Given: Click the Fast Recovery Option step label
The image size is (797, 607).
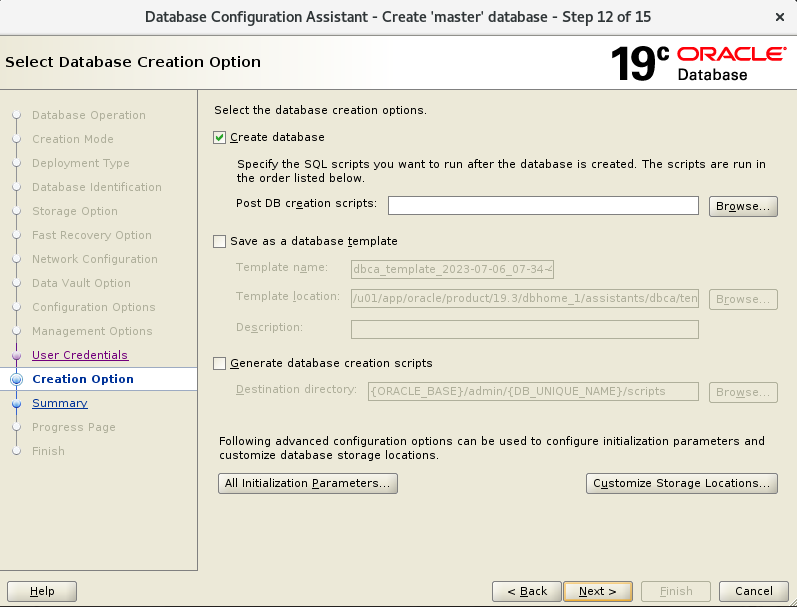Looking at the screenshot, I should (x=91, y=235).
